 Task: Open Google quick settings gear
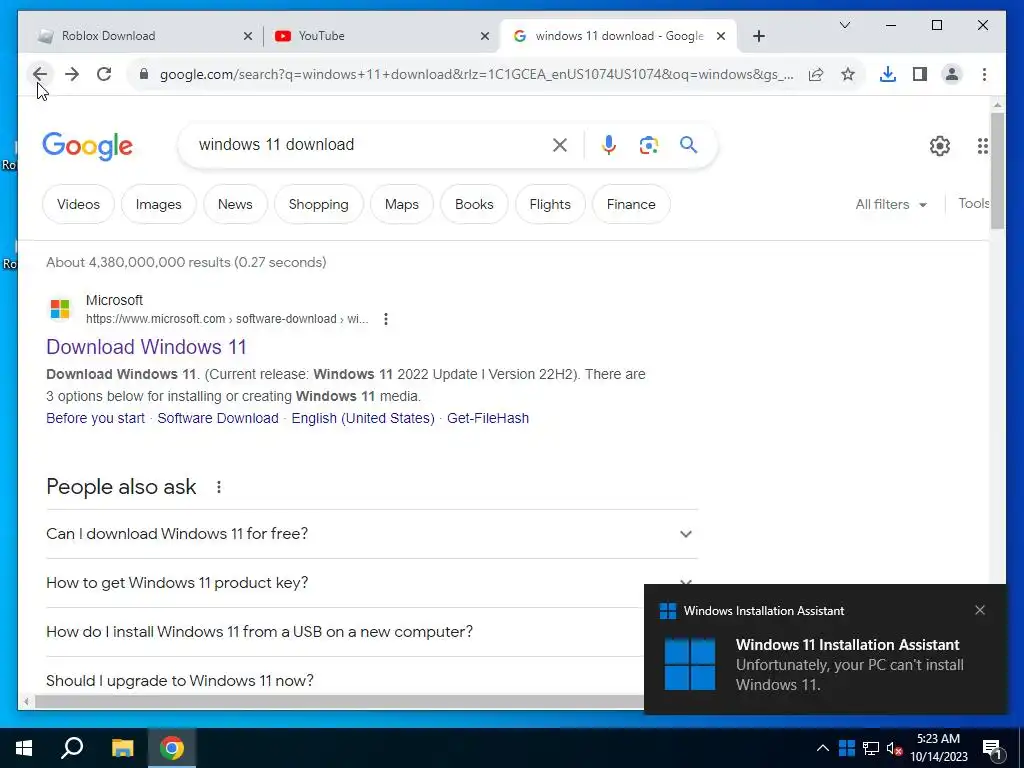coord(940,146)
